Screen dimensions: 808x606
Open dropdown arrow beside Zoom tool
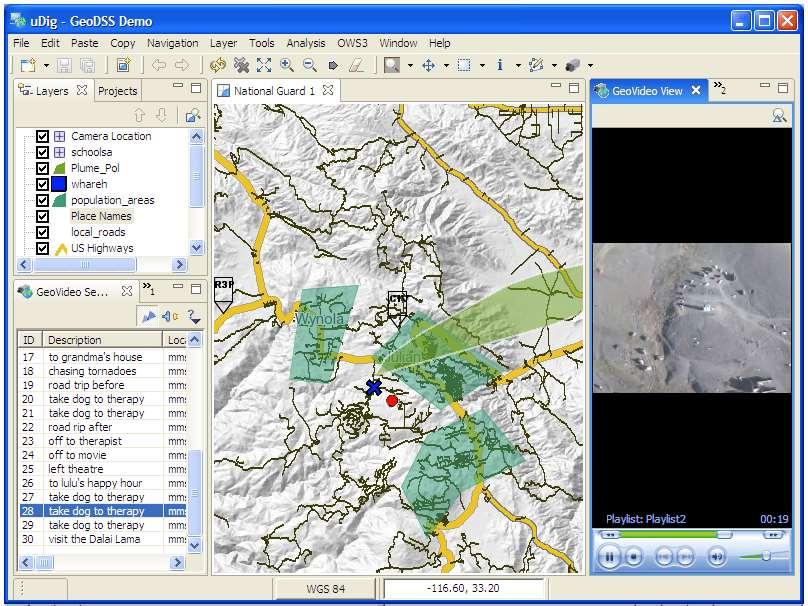point(410,65)
